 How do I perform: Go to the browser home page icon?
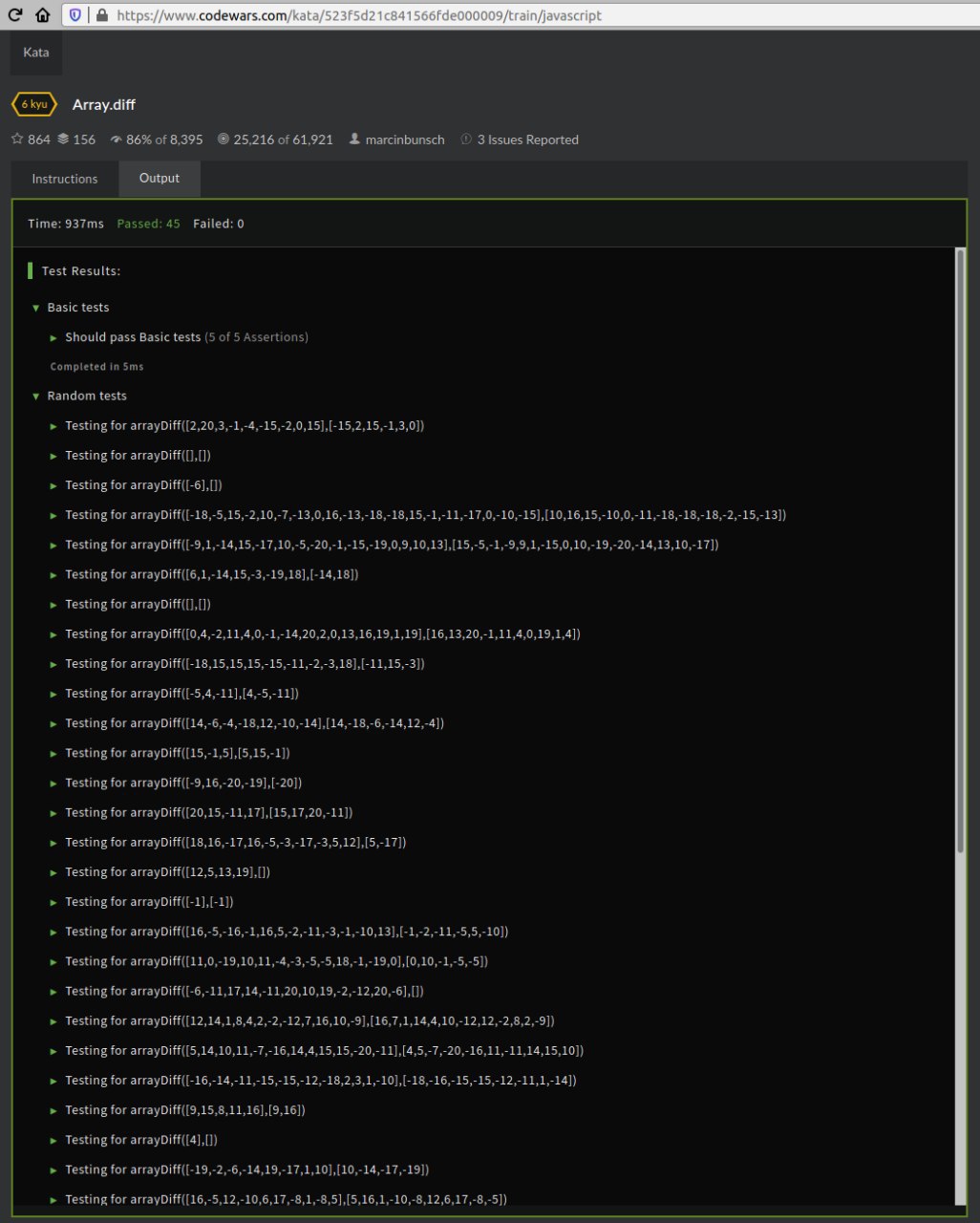coord(42,15)
